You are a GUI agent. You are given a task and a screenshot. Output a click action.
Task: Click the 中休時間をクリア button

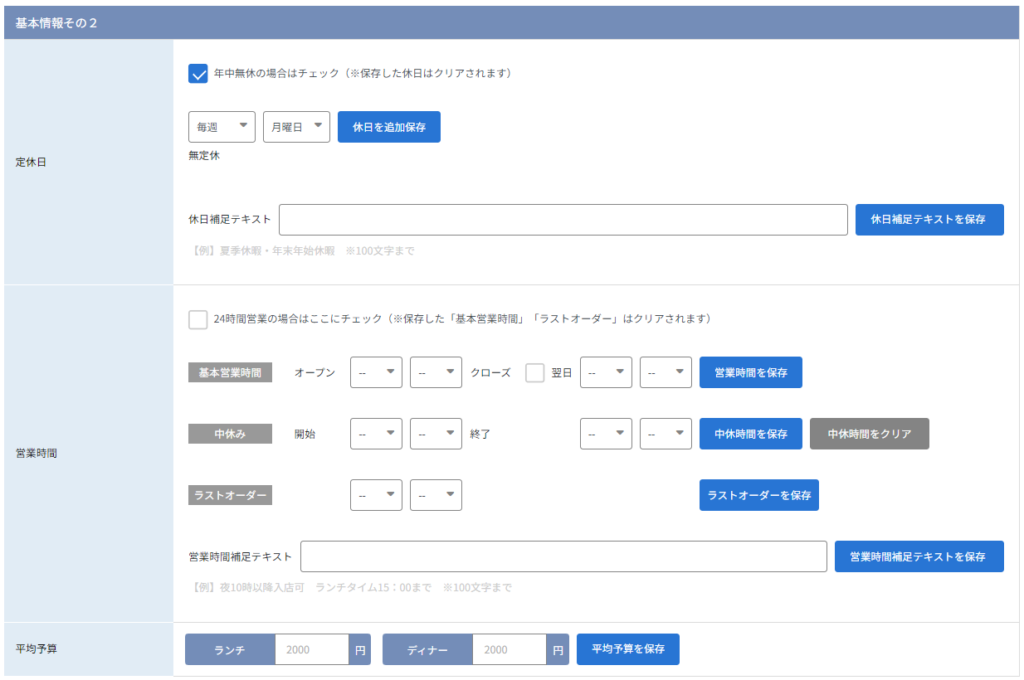coord(870,434)
